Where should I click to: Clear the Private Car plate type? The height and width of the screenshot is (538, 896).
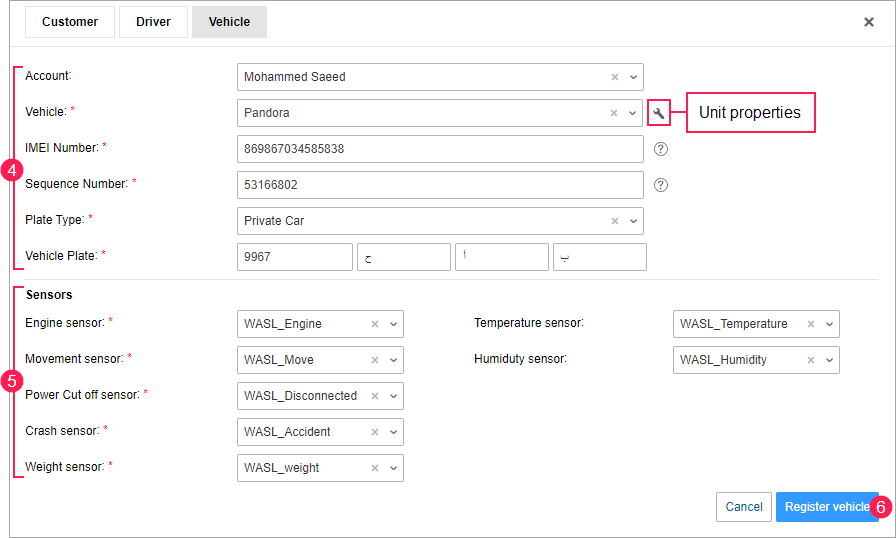(x=615, y=221)
